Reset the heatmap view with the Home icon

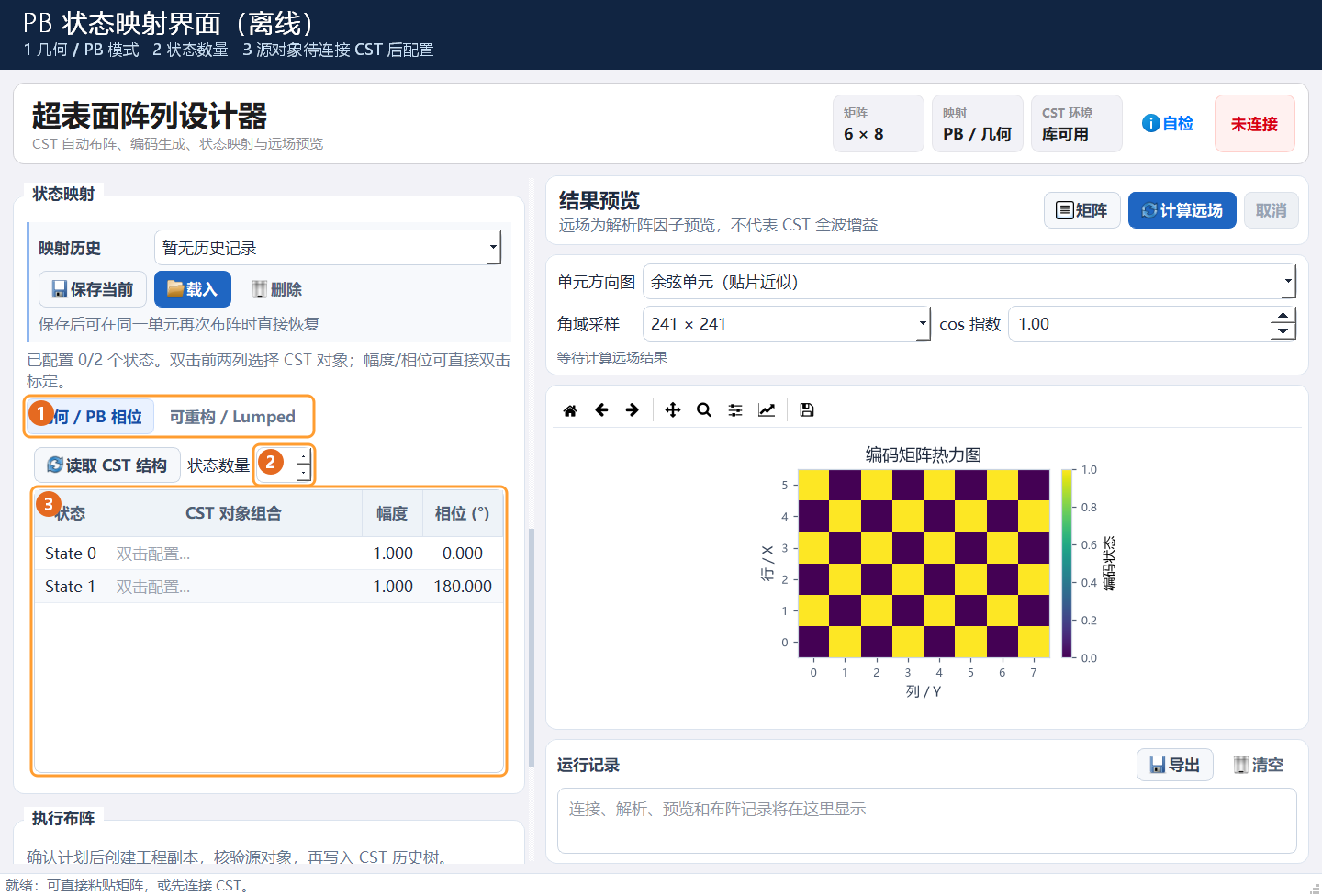[570, 410]
